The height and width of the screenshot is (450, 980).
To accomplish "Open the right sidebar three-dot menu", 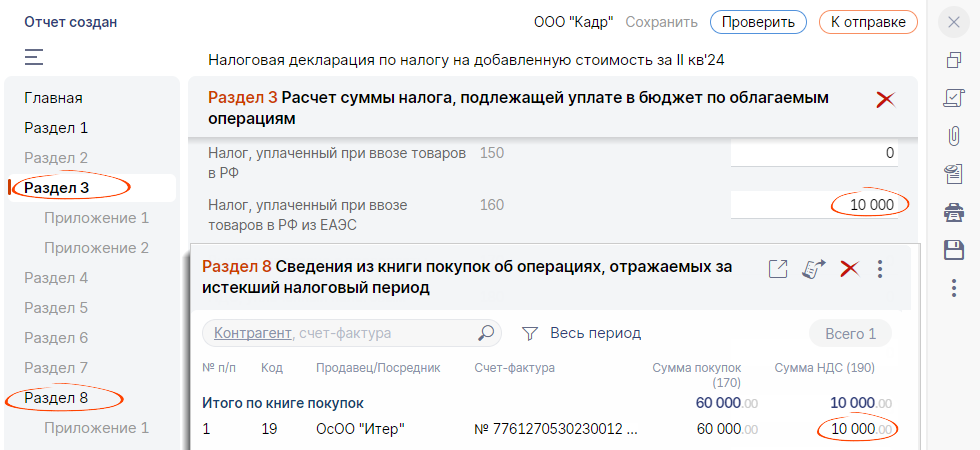I will 953,288.
